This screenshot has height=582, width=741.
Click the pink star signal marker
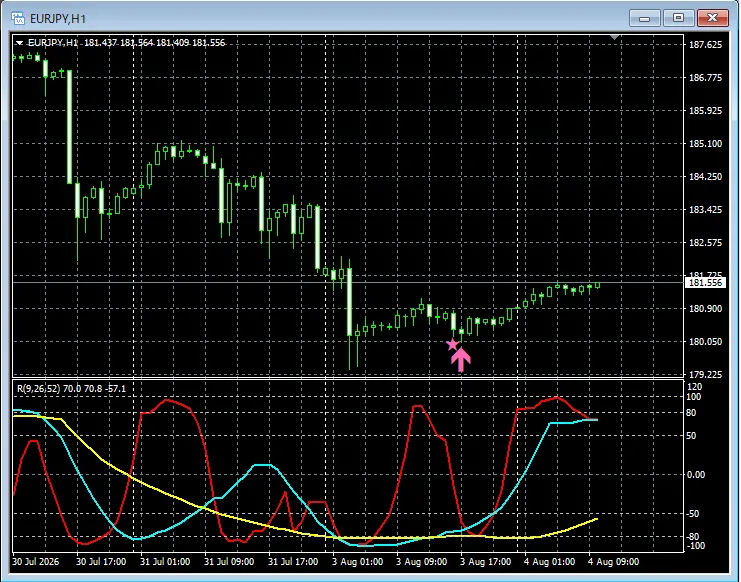452,344
